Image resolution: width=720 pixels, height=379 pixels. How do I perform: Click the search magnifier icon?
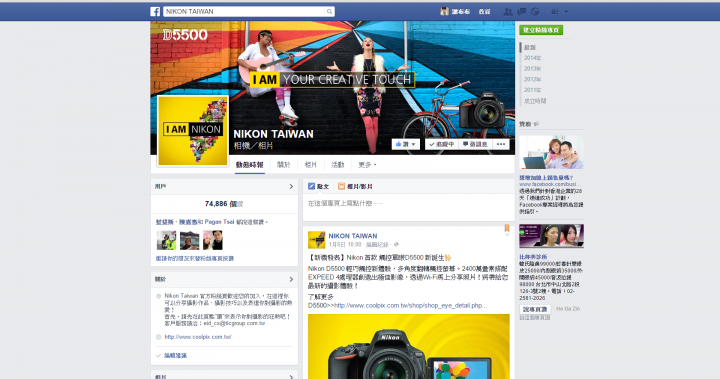coord(329,11)
